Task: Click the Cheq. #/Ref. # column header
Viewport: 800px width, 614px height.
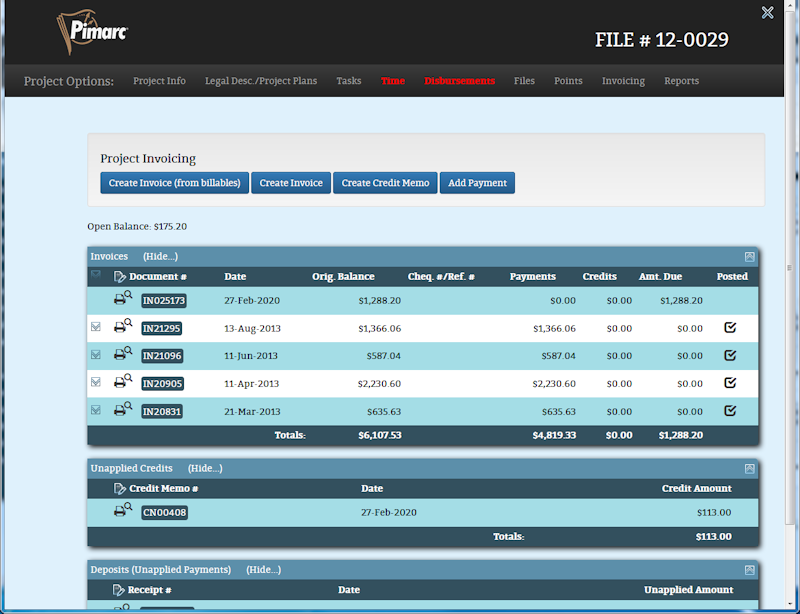Action: [x=441, y=277]
